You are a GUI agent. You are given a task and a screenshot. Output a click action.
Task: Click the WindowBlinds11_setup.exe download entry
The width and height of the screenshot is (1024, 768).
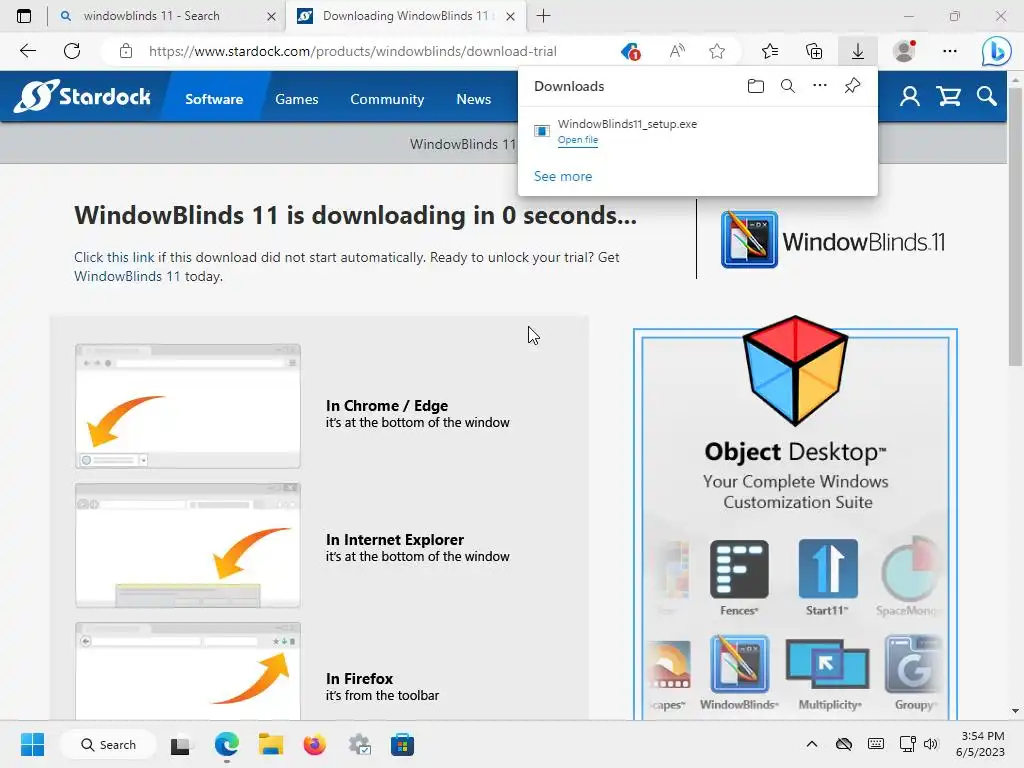697,131
